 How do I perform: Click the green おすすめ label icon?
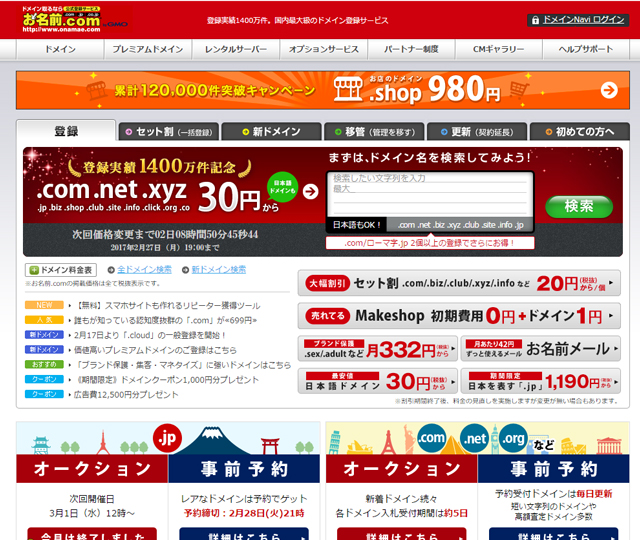[x=44, y=364]
